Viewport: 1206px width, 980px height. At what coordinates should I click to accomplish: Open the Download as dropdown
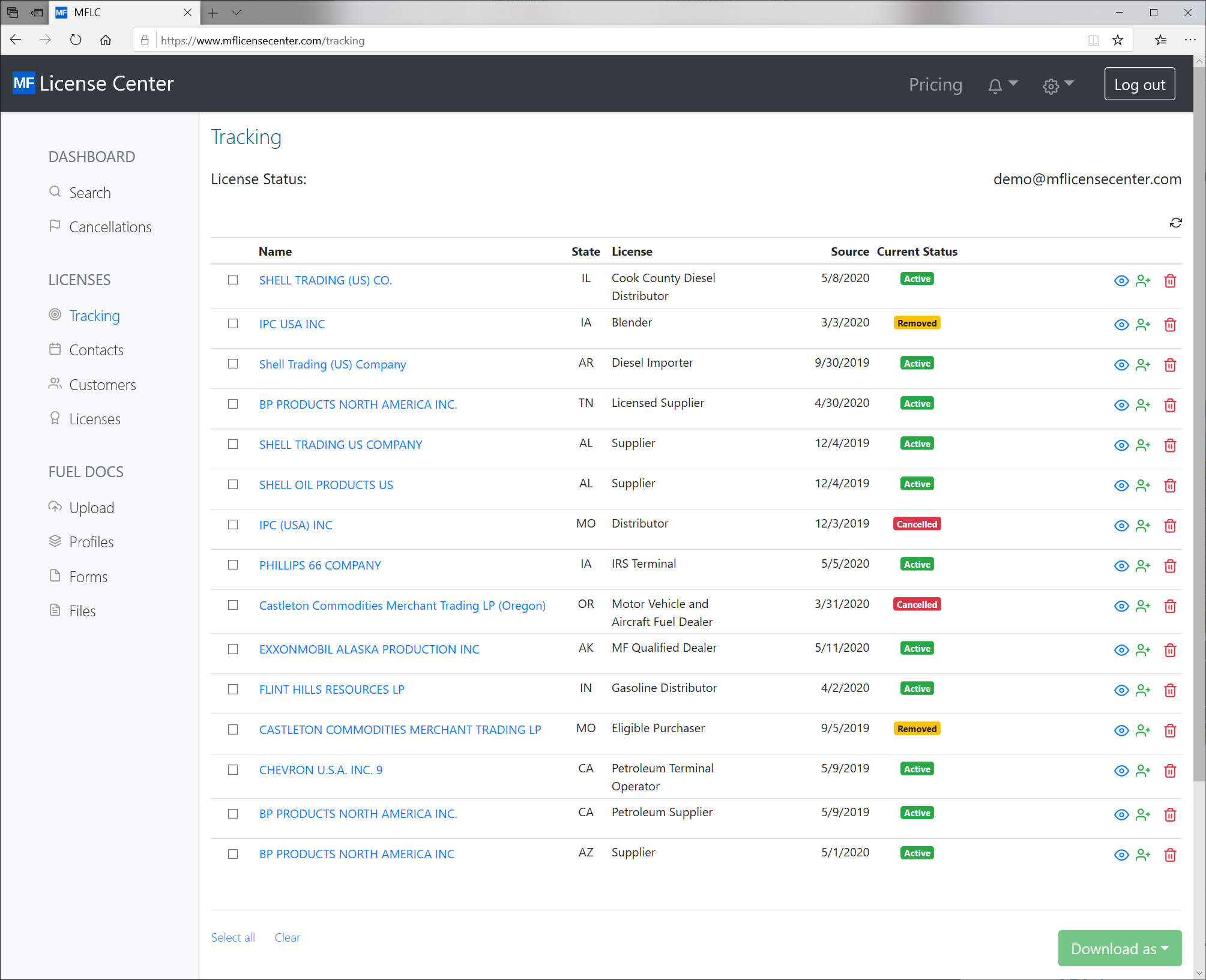pos(1119,948)
